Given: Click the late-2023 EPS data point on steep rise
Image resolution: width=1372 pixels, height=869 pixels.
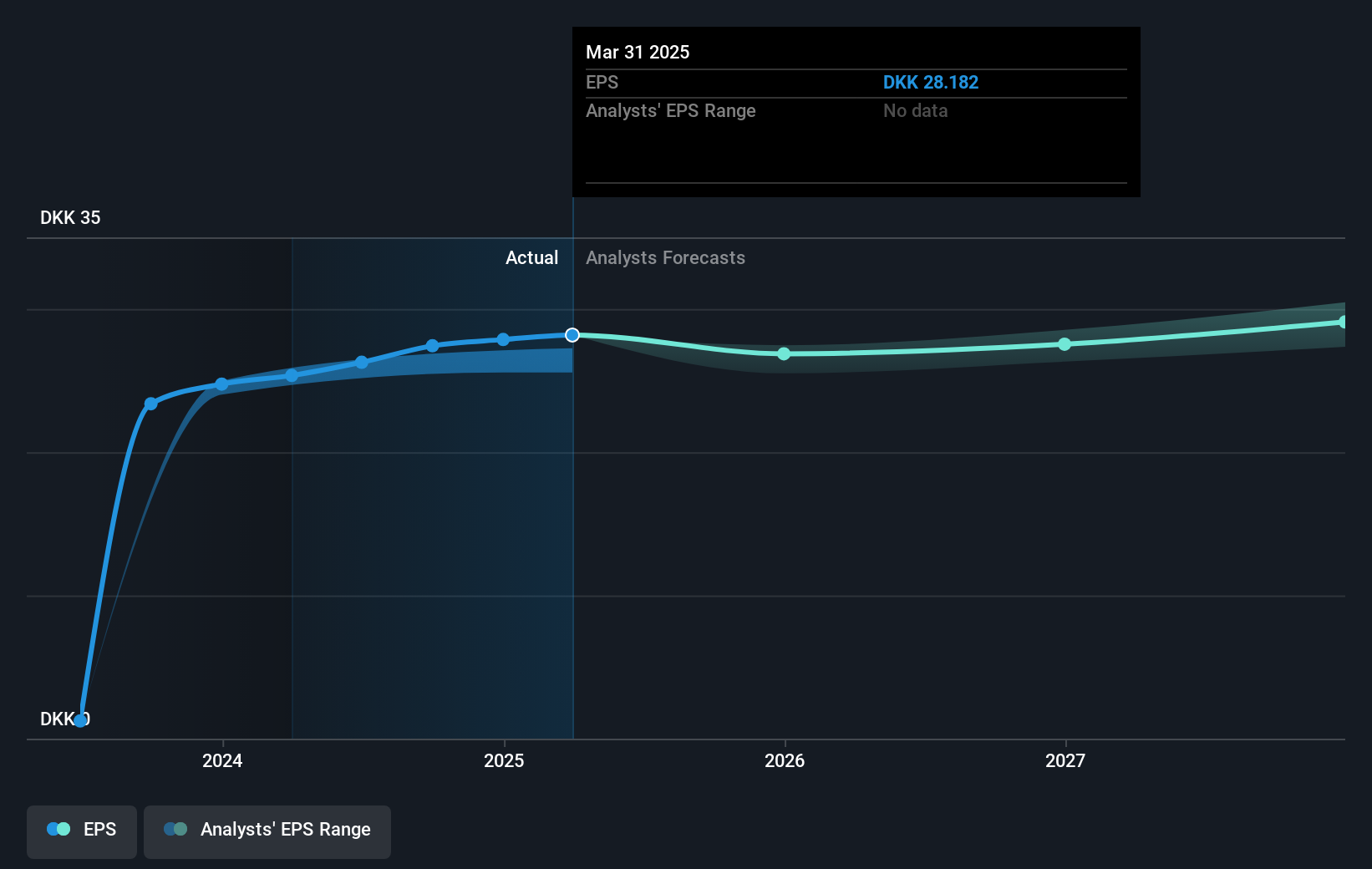Looking at the screenshot, I should (151, 404).
